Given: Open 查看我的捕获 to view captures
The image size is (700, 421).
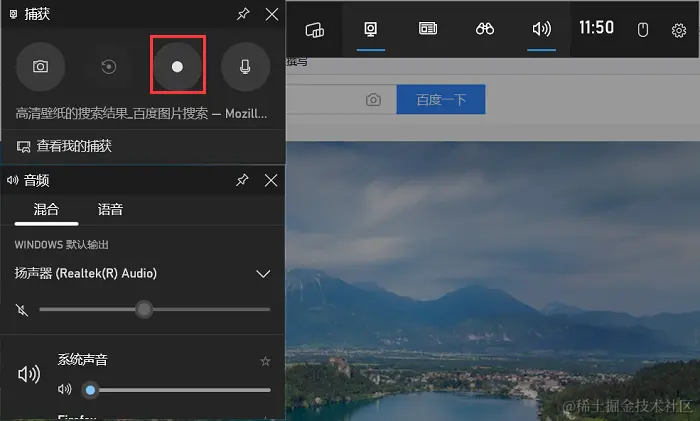Looking at the screenshot, I should 64,146.
